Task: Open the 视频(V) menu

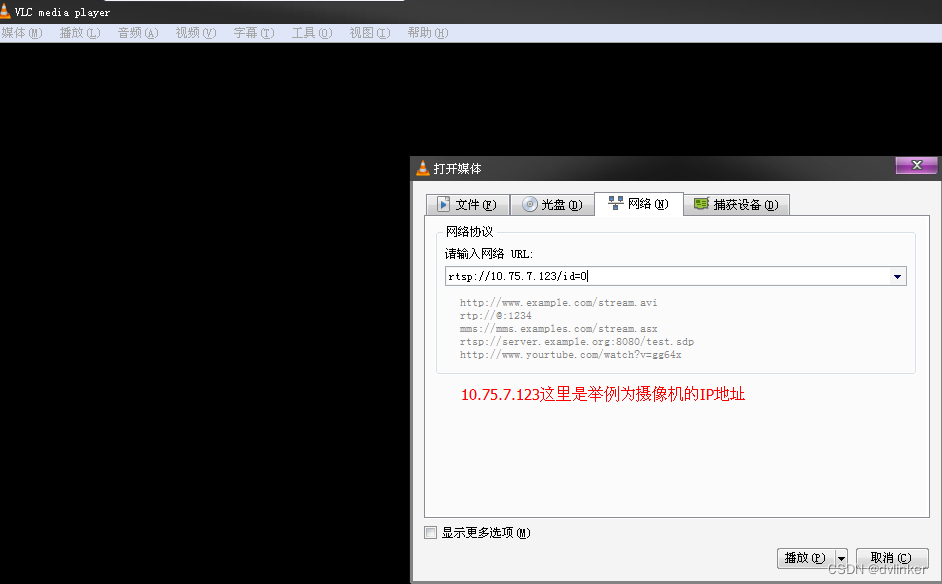Action: click(196, 33)
